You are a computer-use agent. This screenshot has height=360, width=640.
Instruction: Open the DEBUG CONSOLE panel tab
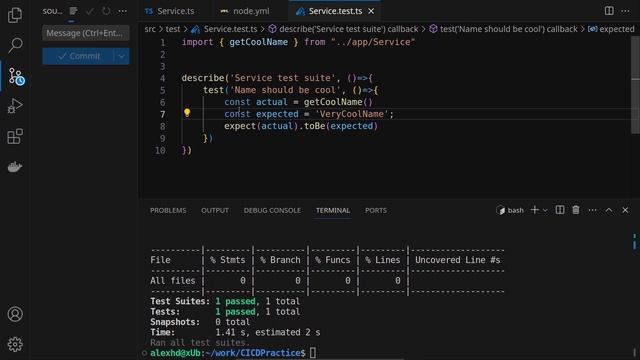pyautogui.click(x=272, y=210)
